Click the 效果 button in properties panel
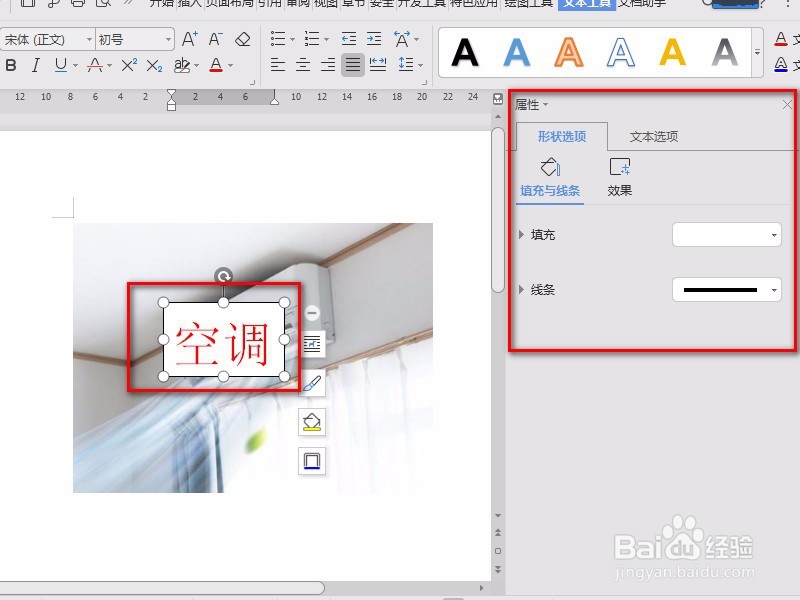 point(620,178)
